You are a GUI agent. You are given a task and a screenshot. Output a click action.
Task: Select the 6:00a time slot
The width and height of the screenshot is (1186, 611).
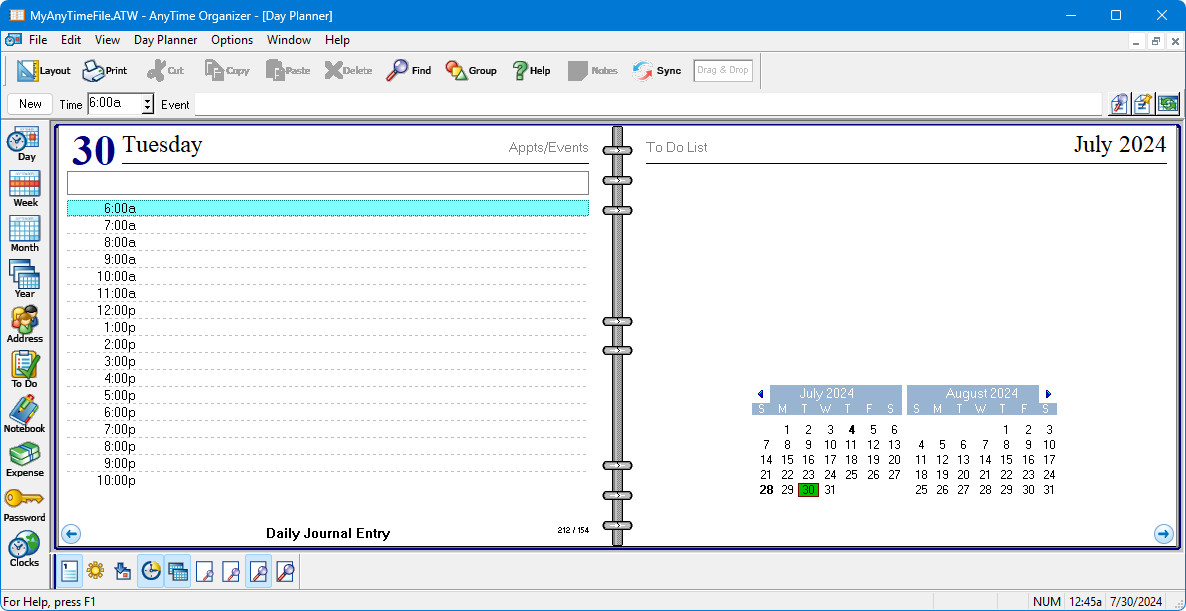click(328, 208)
